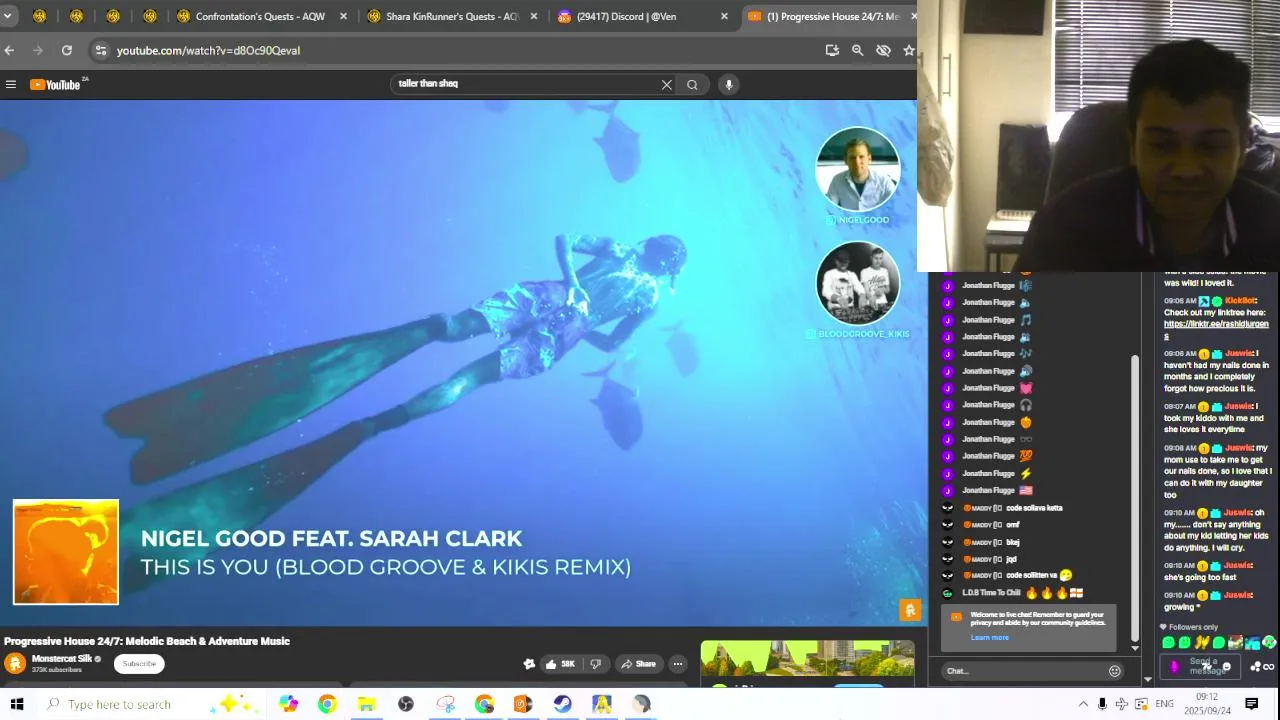Image resolution: width=1280 pixels, height=720 pixels.
Task: Bookmark this page with the star icon
Action: [x=908, y=50]
